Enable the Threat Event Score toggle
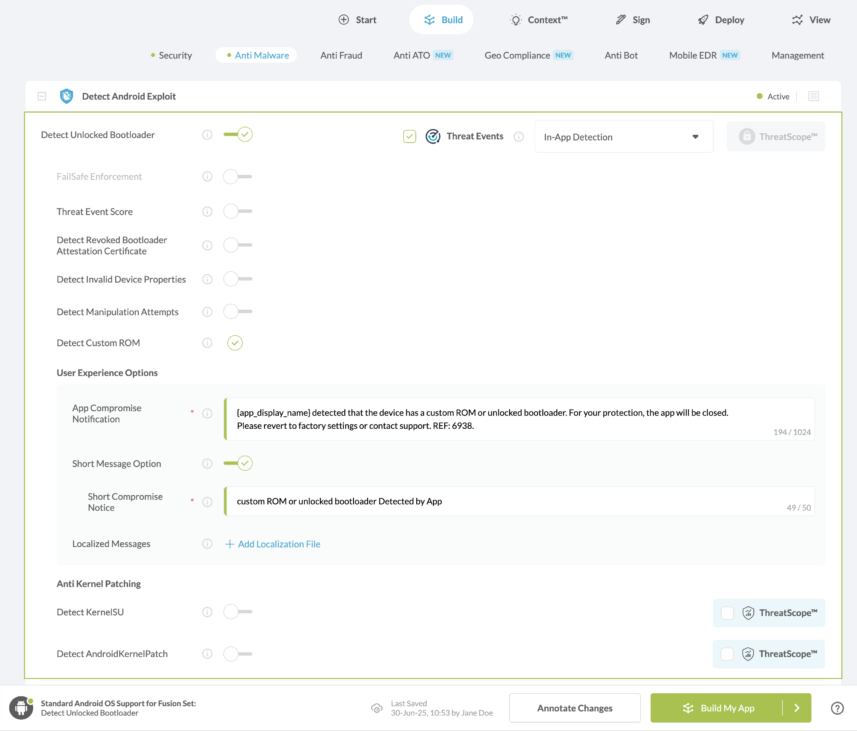Viewport: 857px width, 731px height. [238, 211]
